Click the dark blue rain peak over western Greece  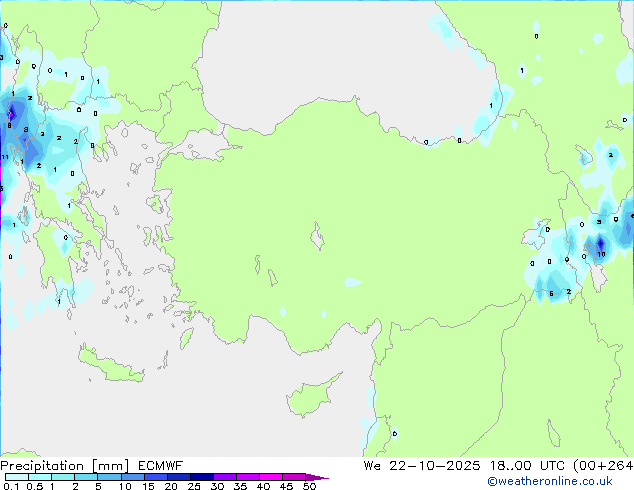coord(12,113)
